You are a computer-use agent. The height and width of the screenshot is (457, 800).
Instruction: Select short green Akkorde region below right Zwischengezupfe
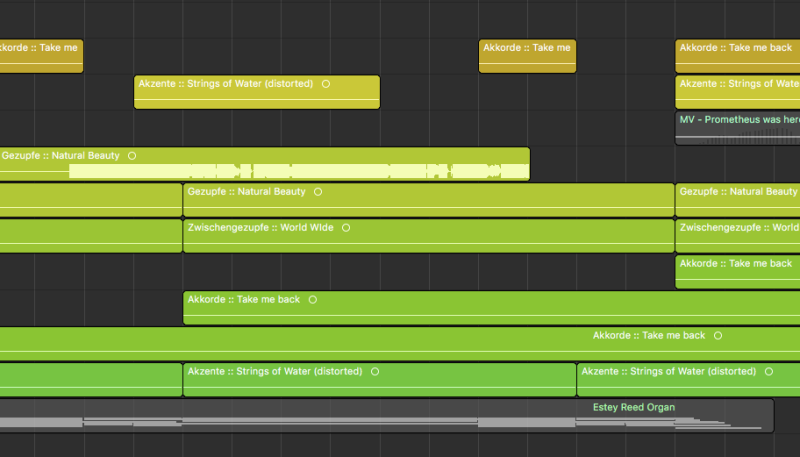coord(738,272)
